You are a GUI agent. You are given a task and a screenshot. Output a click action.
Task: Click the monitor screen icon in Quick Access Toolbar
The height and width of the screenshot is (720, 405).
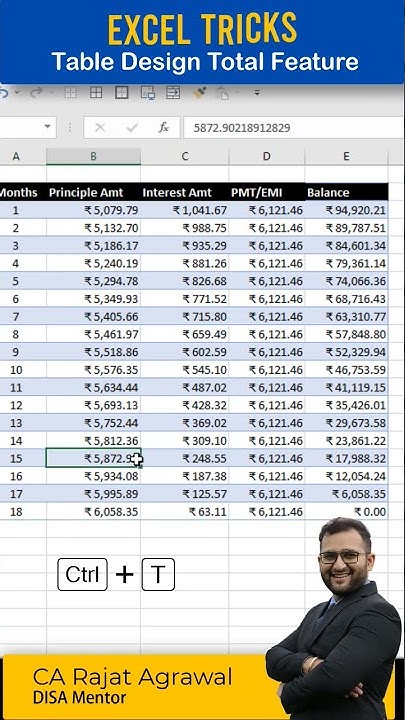tap(147, 93)
